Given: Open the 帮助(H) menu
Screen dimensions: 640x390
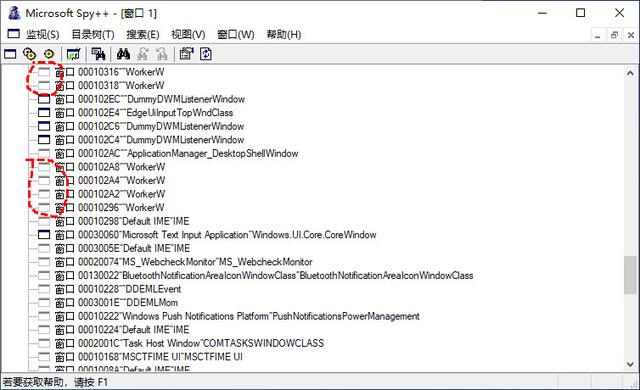Looking at the screenshot, I should [284, 35].
